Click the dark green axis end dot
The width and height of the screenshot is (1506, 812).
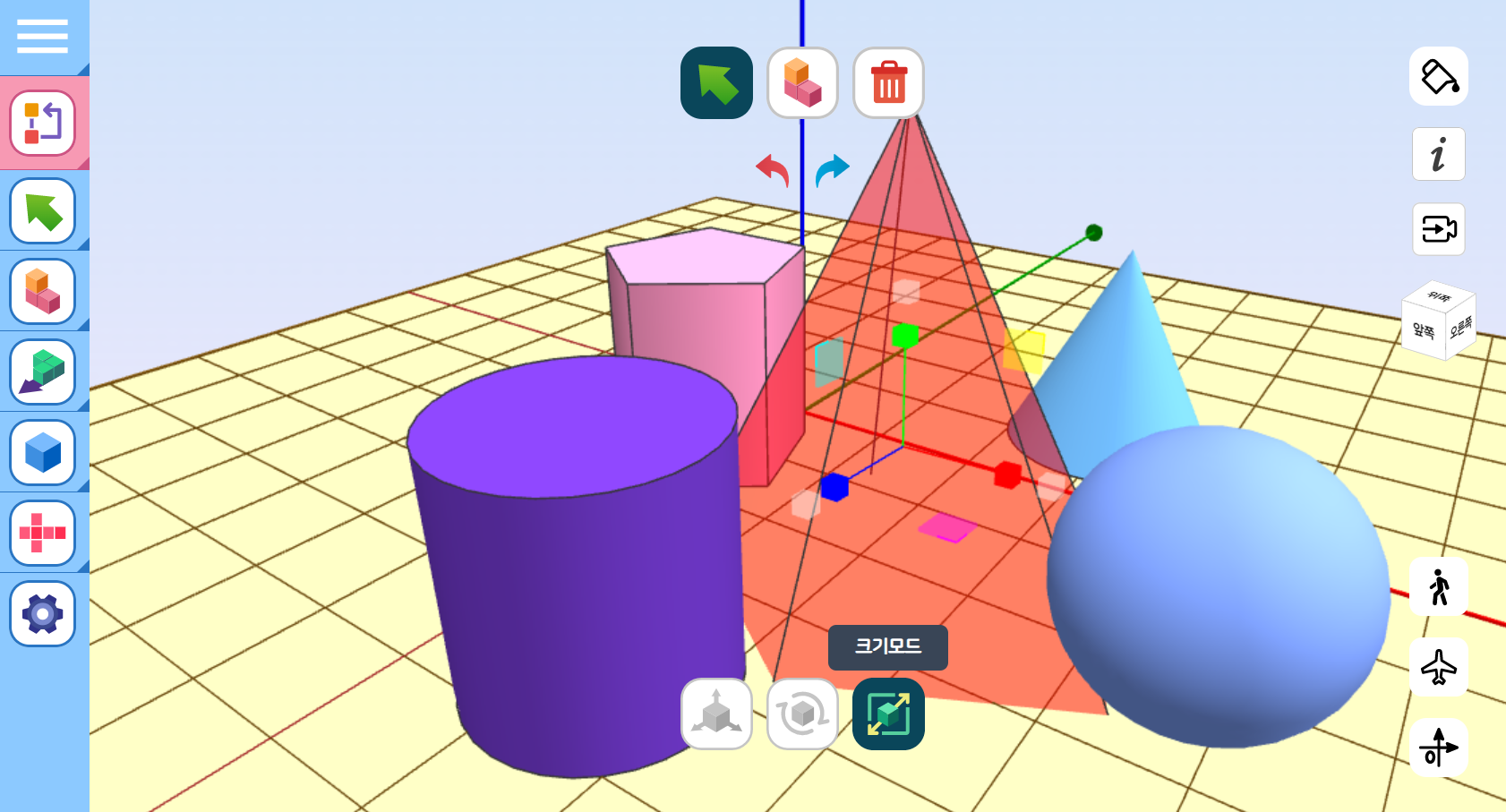click(x=1093, y=233)
